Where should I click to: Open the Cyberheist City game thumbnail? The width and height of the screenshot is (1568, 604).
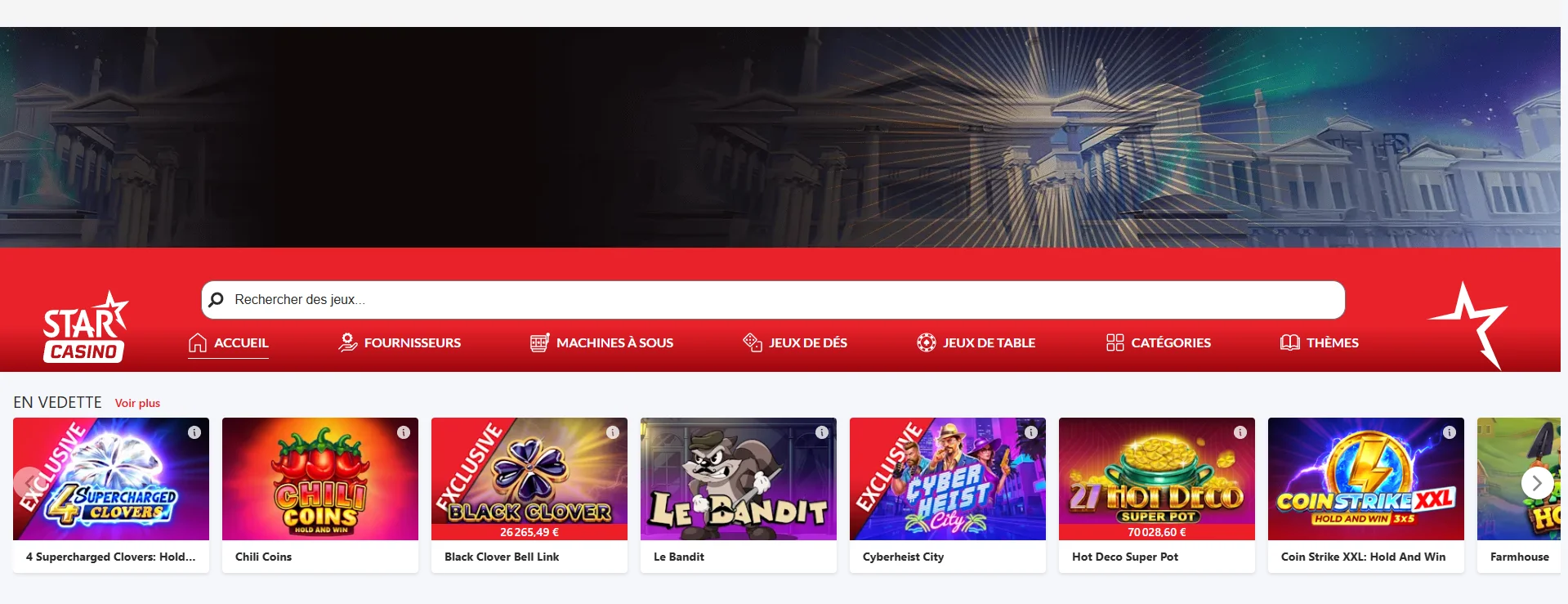[x=948, y=479]
